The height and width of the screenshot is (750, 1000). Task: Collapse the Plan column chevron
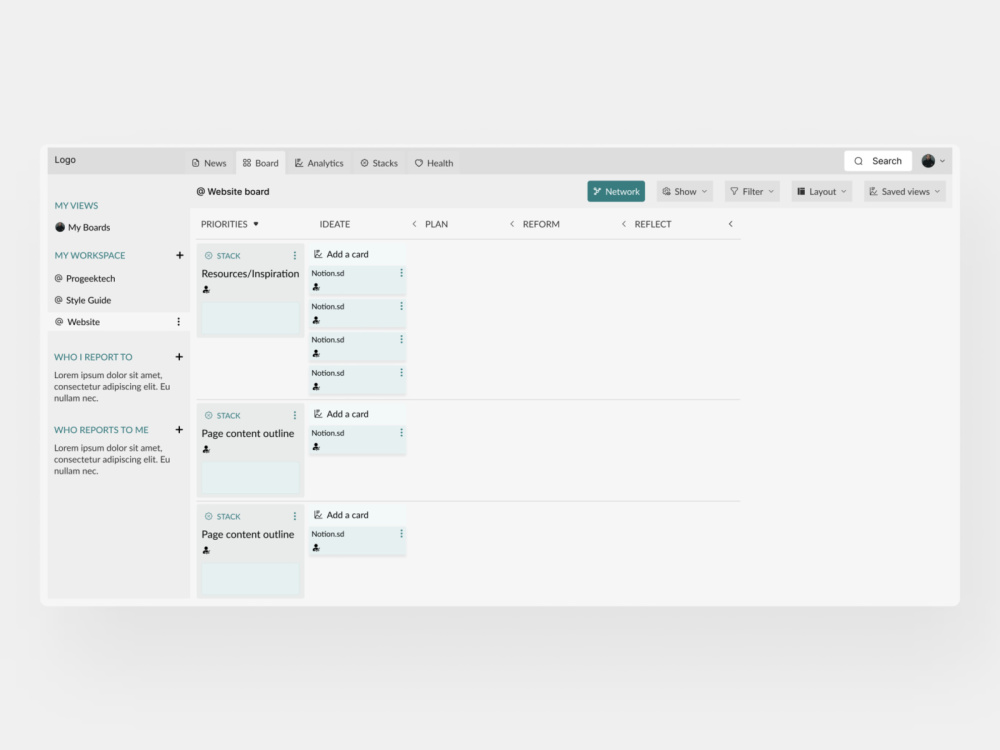coord(511,224)
